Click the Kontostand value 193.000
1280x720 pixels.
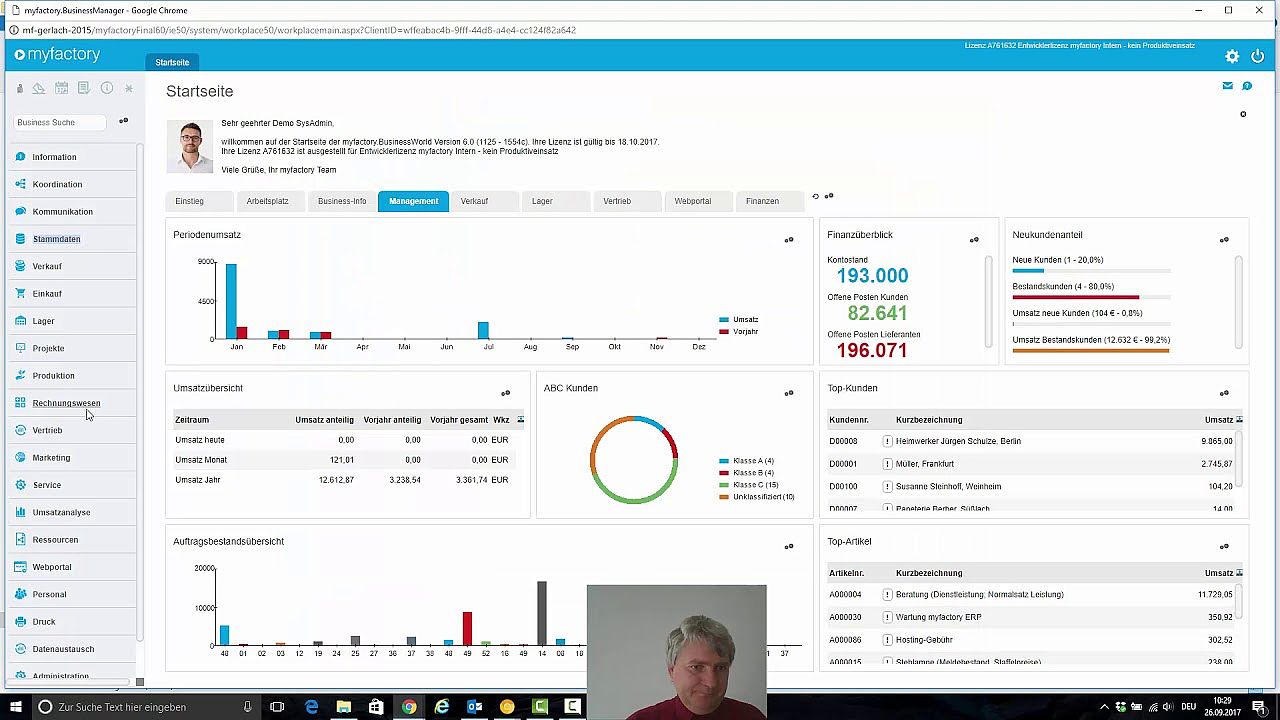(x=872, y=276)
